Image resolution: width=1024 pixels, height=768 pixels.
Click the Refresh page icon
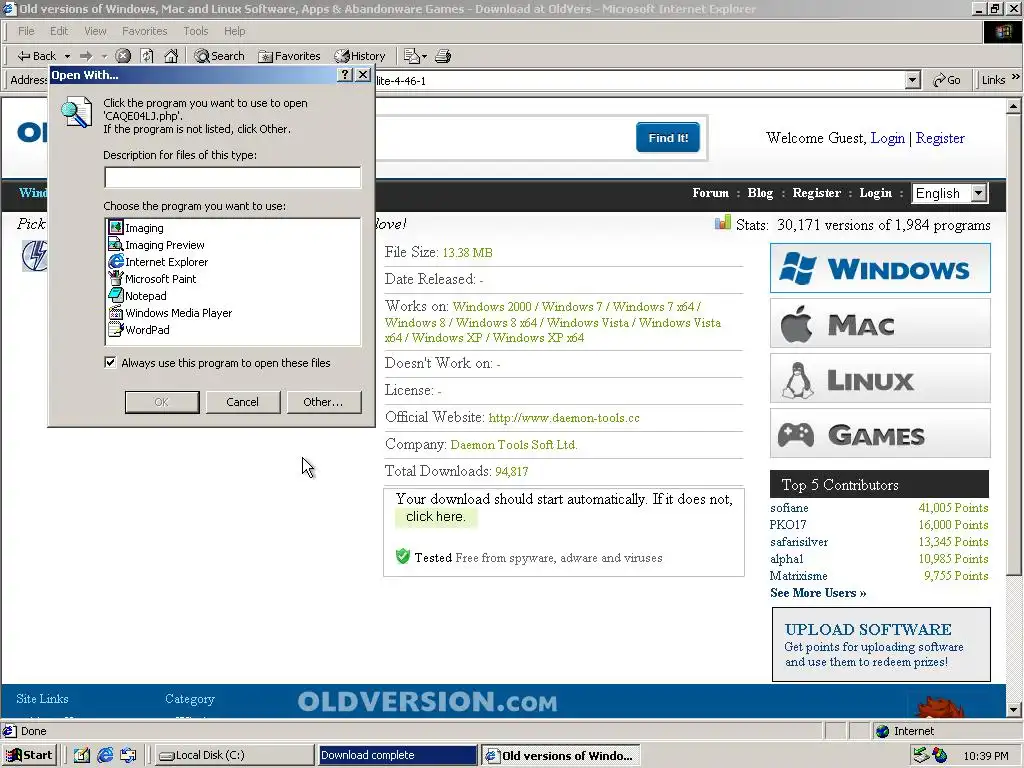click(x=147, y=56)
